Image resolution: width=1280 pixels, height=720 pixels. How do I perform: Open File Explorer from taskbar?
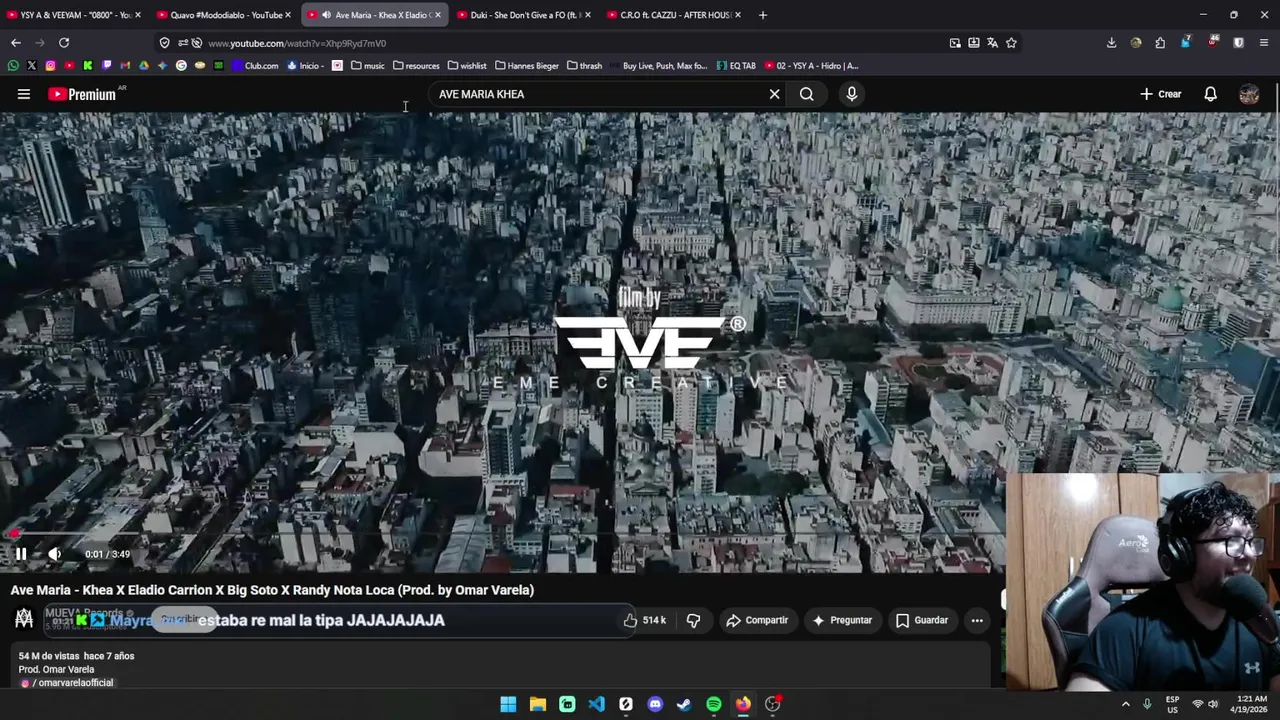[x=538, y=704]
